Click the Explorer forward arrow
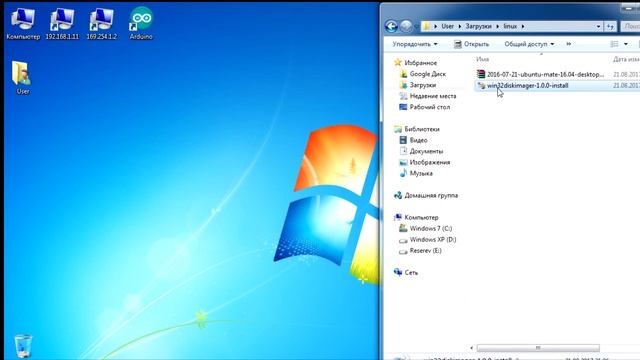Viewport: 640px width, 360px height. (x=406, y=26)
